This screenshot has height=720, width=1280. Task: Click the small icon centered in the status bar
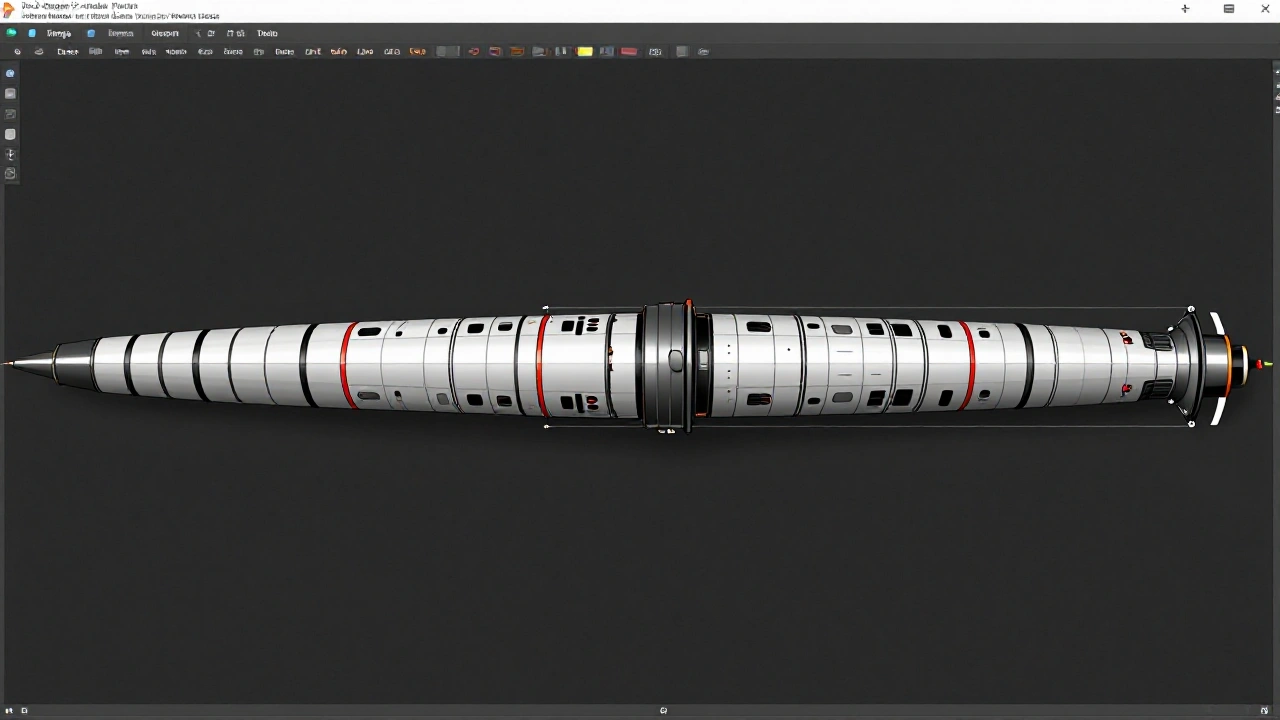(663, 711)
